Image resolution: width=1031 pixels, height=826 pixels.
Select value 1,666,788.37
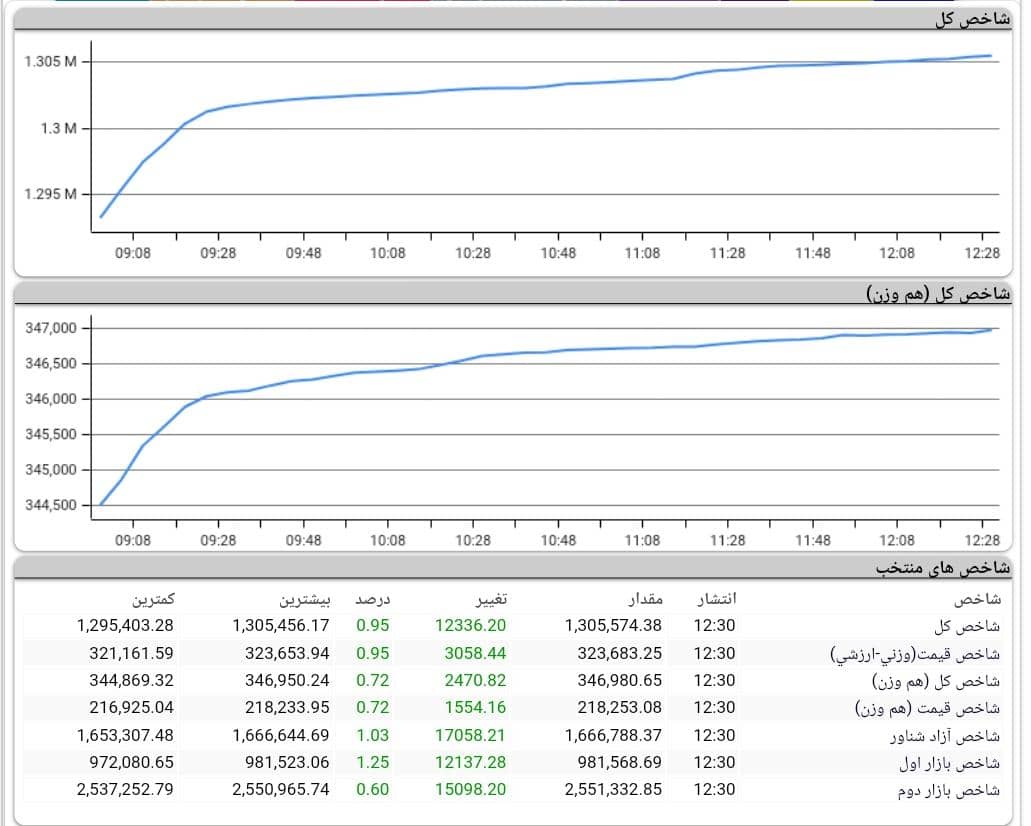pyautogui.click(x=613, y=735)
